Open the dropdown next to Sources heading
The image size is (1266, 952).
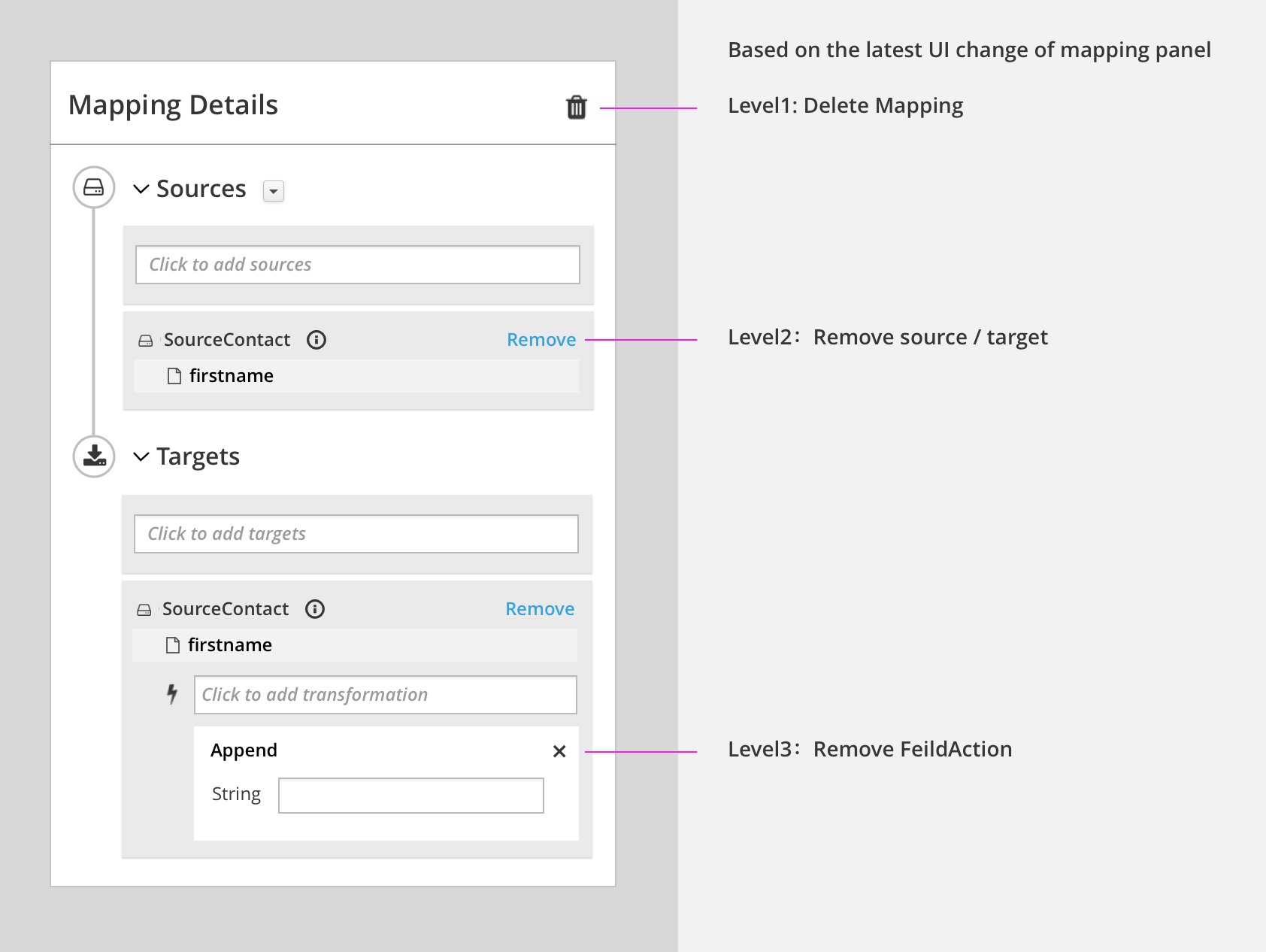[x=274, y=192]
